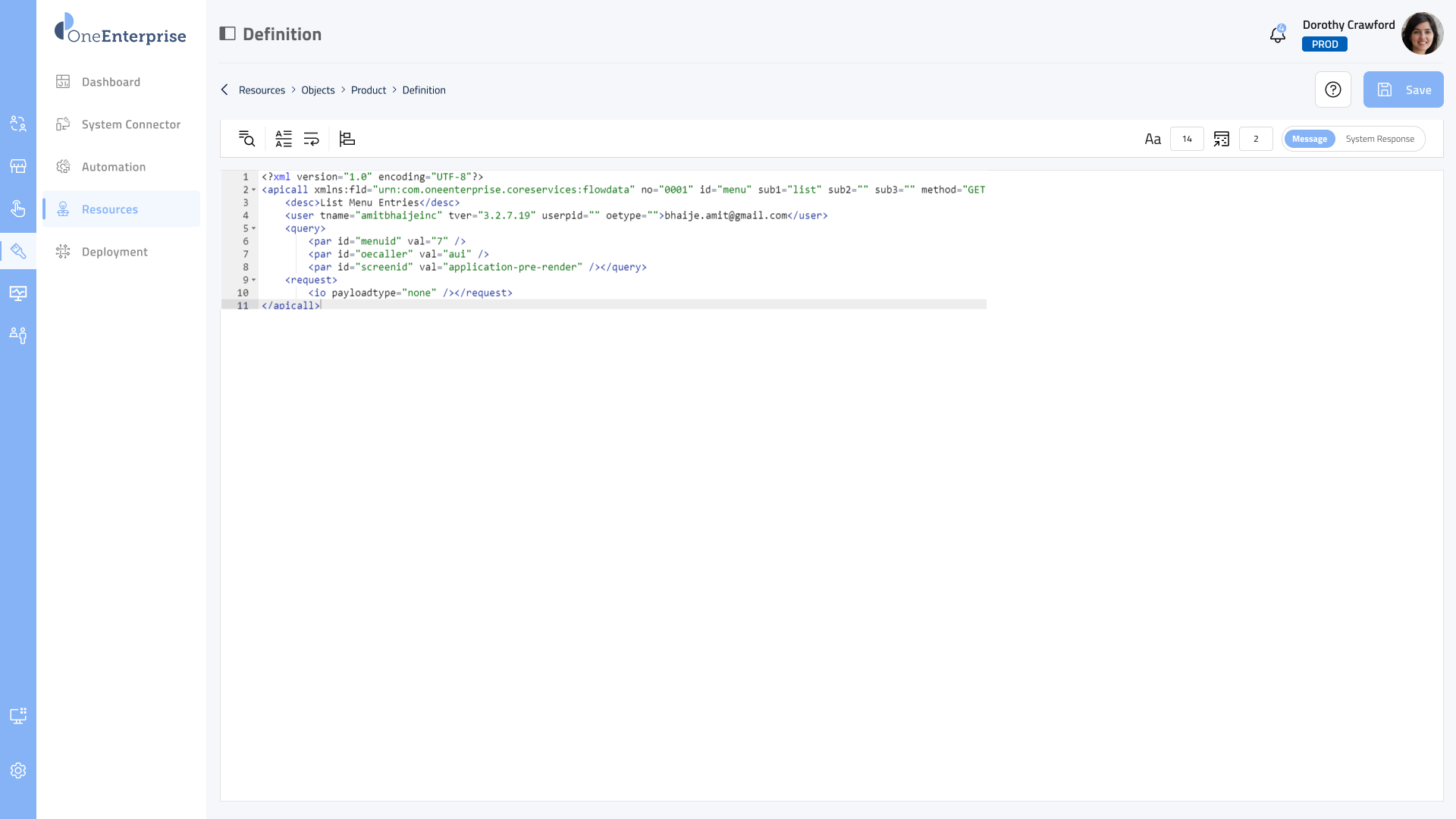
Task: Collapse the request block on line 9
Action: [x=254, y=281]
